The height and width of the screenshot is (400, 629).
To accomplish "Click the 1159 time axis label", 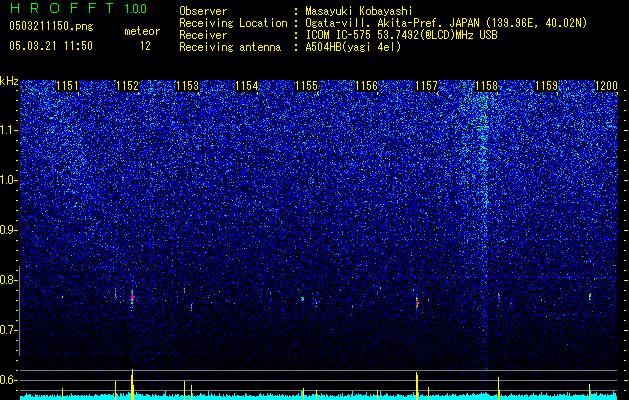I will (x=546, y=86).
